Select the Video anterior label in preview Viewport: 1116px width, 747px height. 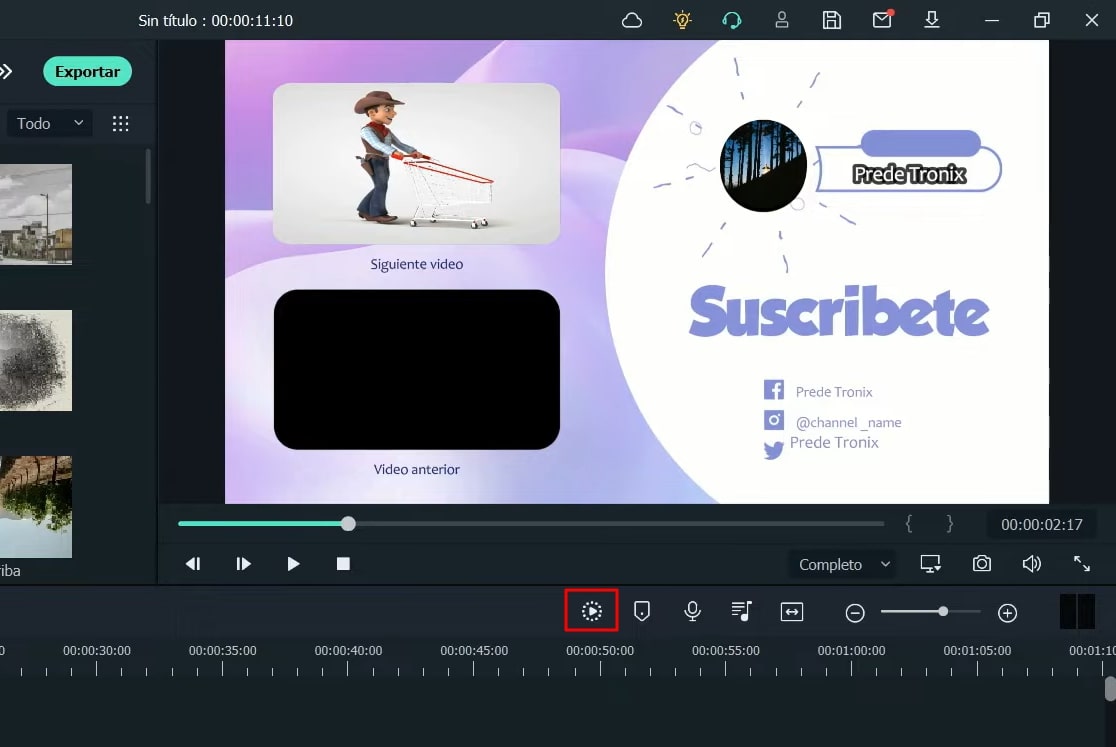416,470
